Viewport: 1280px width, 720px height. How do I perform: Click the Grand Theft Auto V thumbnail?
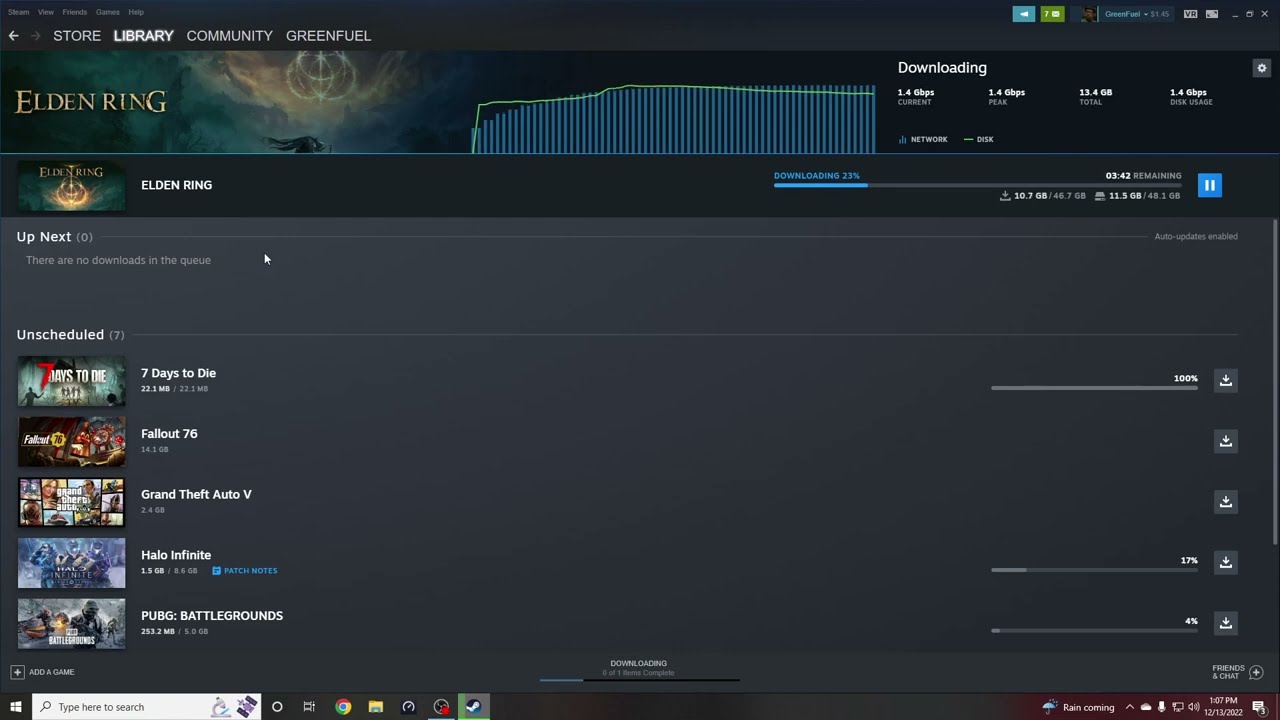click(x=71, y=502)
